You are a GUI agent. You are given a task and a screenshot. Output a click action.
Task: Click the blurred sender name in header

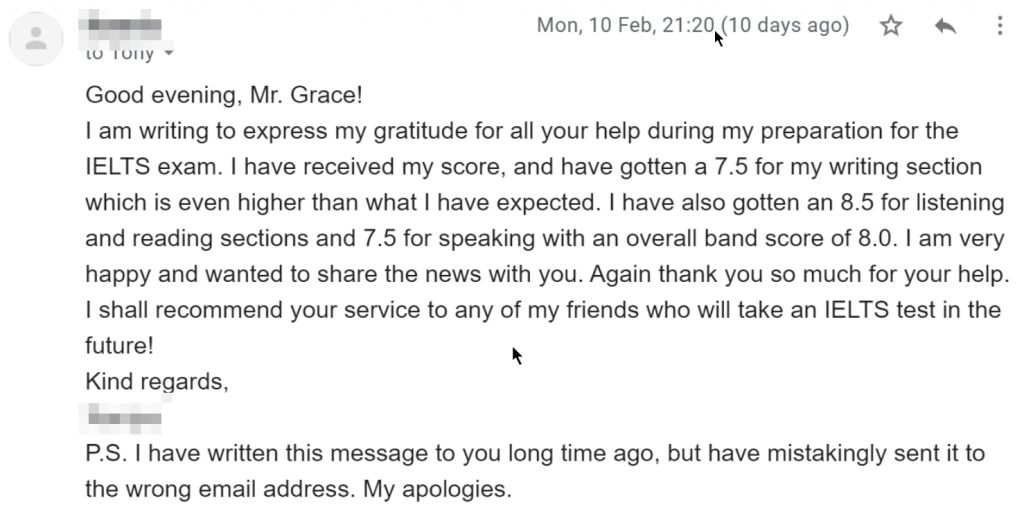(x=120, y=25)
